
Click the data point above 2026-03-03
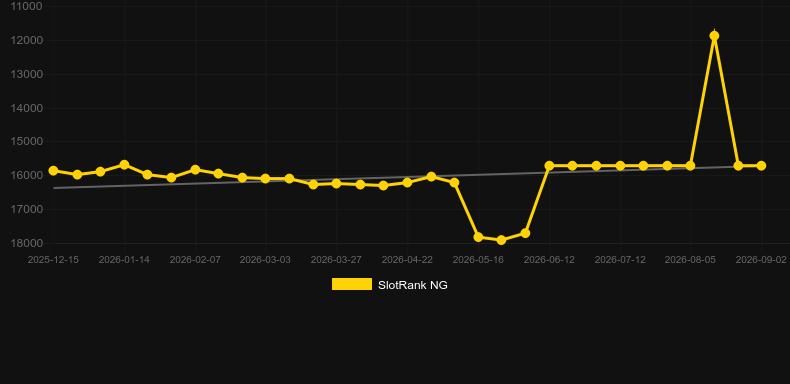click(x=266, y=179)
